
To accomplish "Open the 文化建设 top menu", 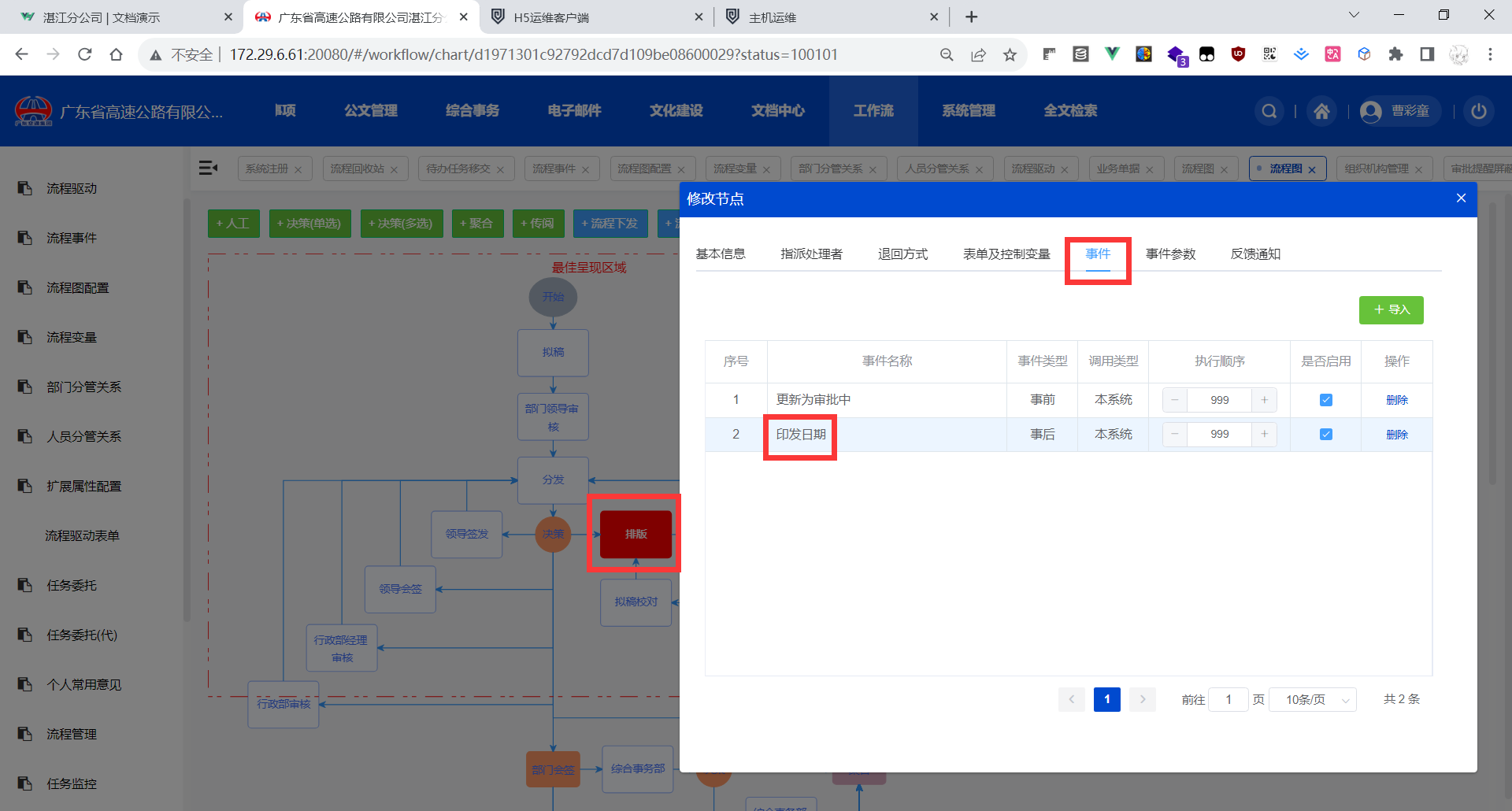I will click(676, 111).
